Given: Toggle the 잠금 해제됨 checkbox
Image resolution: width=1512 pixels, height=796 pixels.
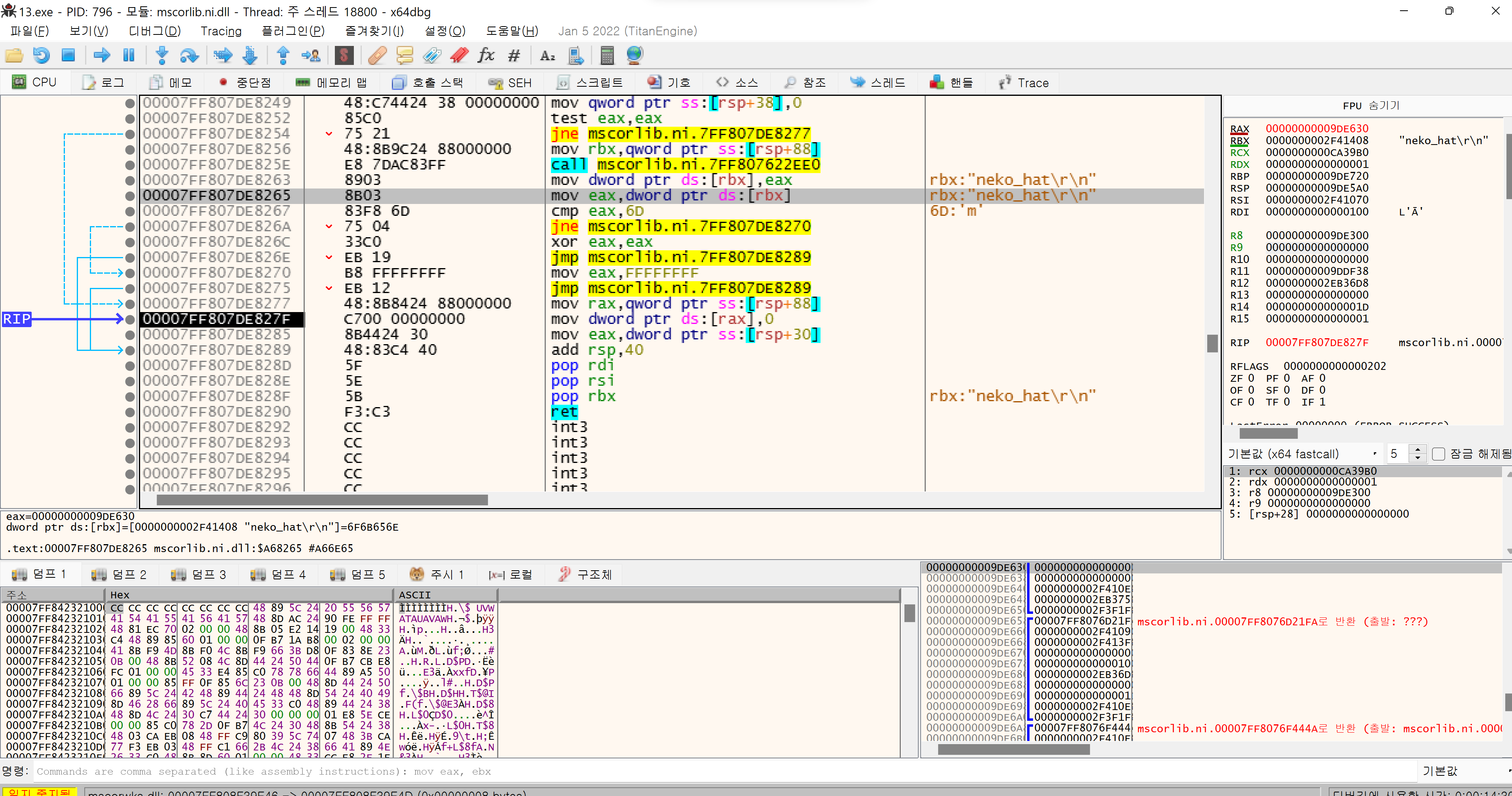Looking at the screenshot, I should coord(1438,454).
